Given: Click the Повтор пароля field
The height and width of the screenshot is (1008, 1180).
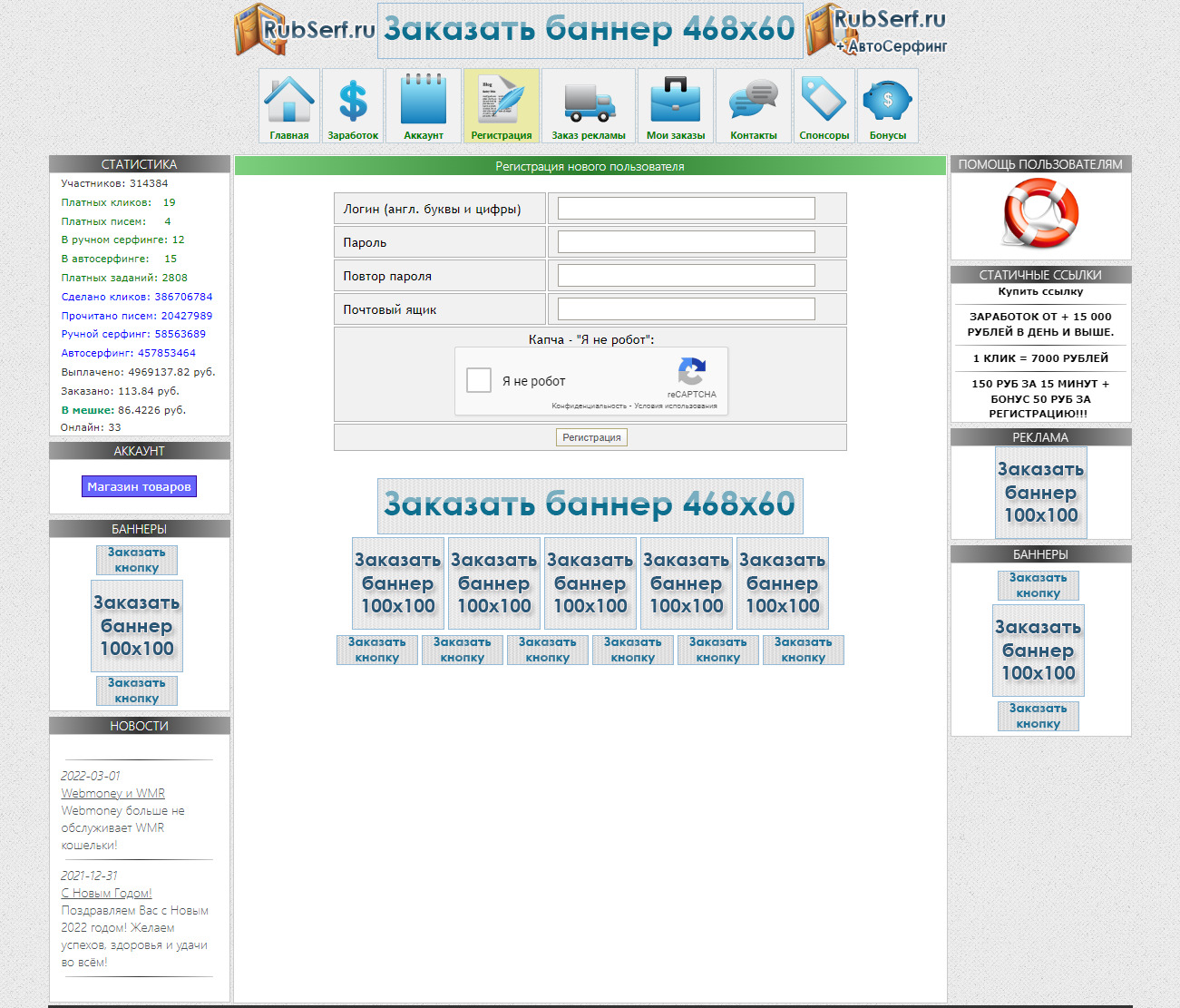Looking at the screenshot, I should pos(687,276).
